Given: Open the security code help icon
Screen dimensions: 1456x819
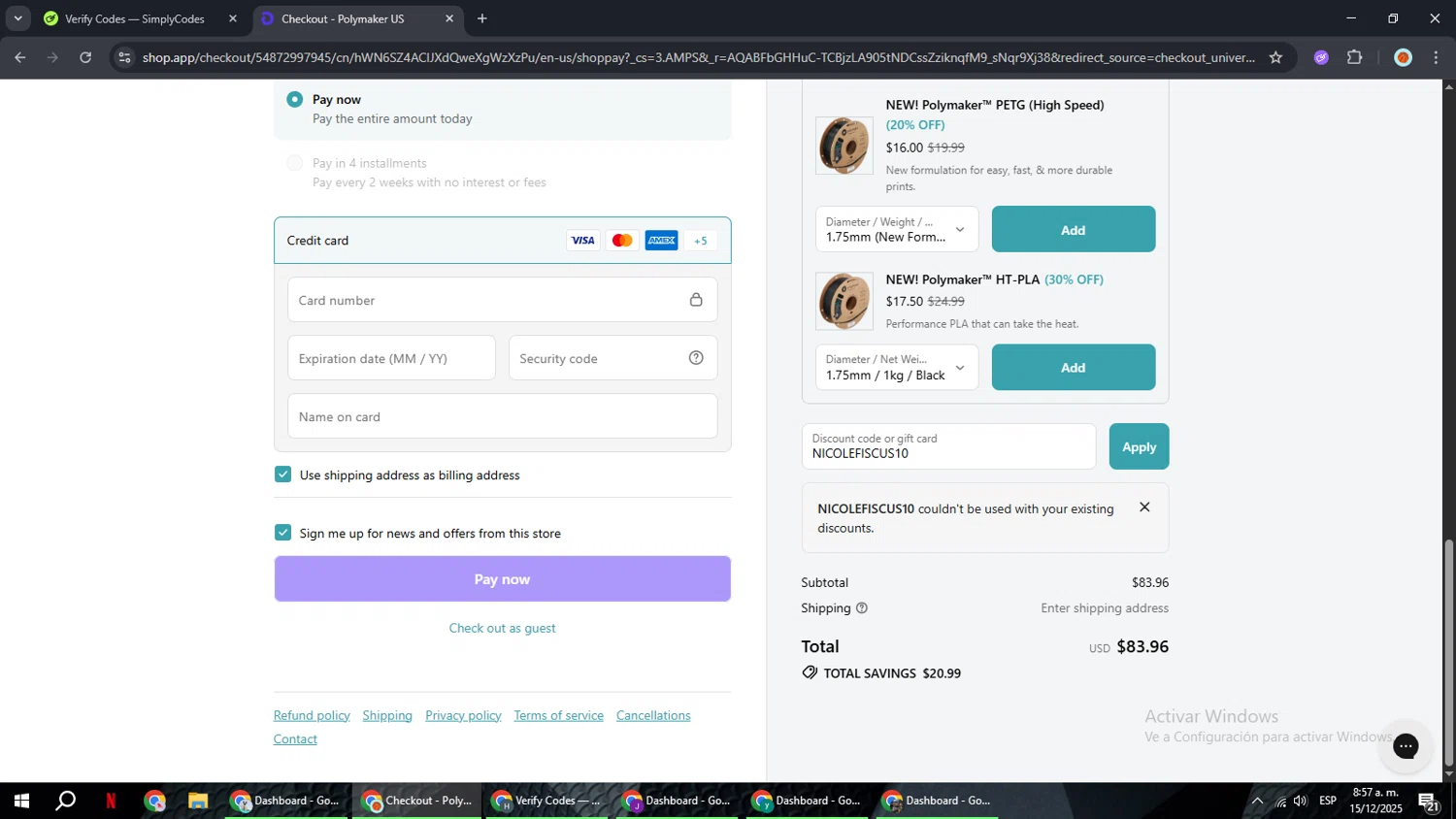Looking at the screenshot, I should (x=696, y=358).
